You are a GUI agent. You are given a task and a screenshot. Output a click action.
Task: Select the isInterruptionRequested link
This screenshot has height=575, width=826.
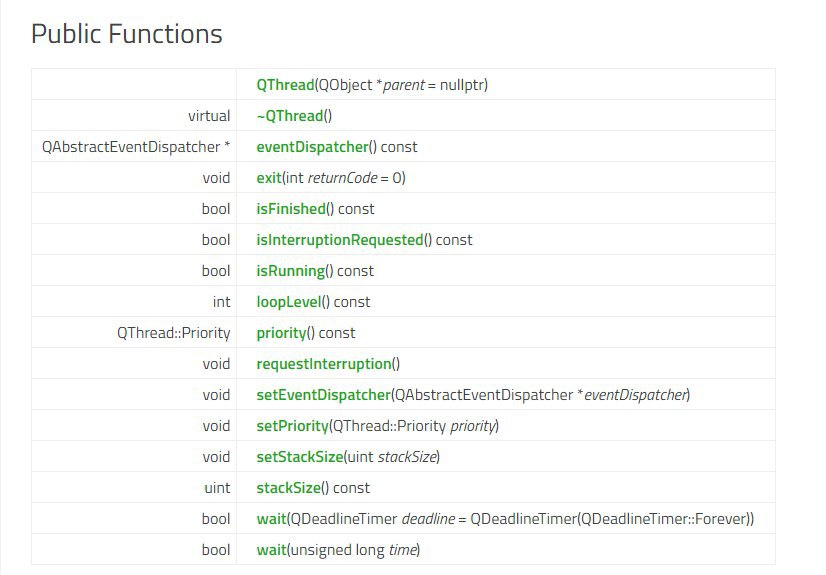pyautogui.click(x=340, y=240)
